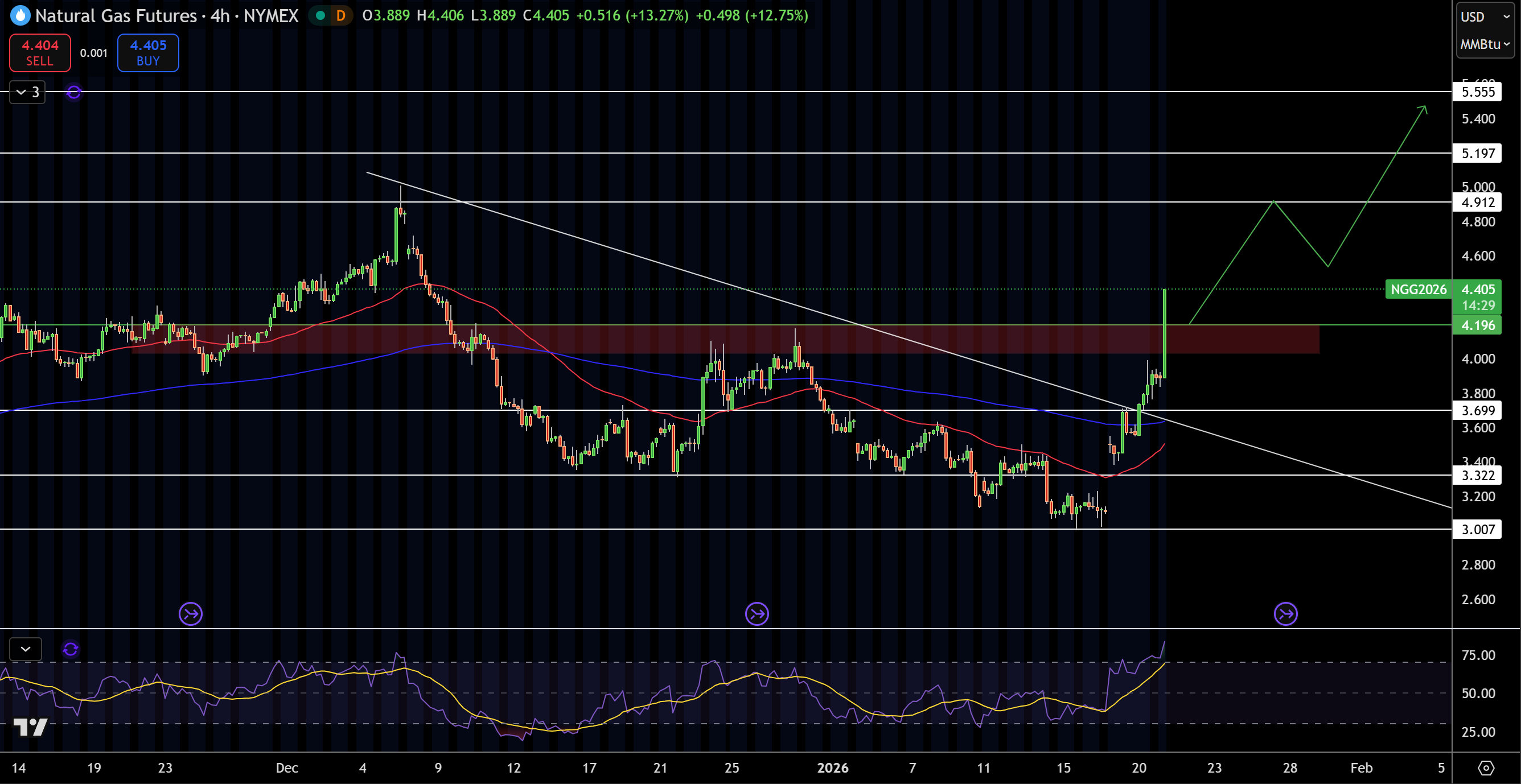Click the purple refresh icon beside indicator legend
Viewport: 1521px width, 784px height.
tap(74, 92)
